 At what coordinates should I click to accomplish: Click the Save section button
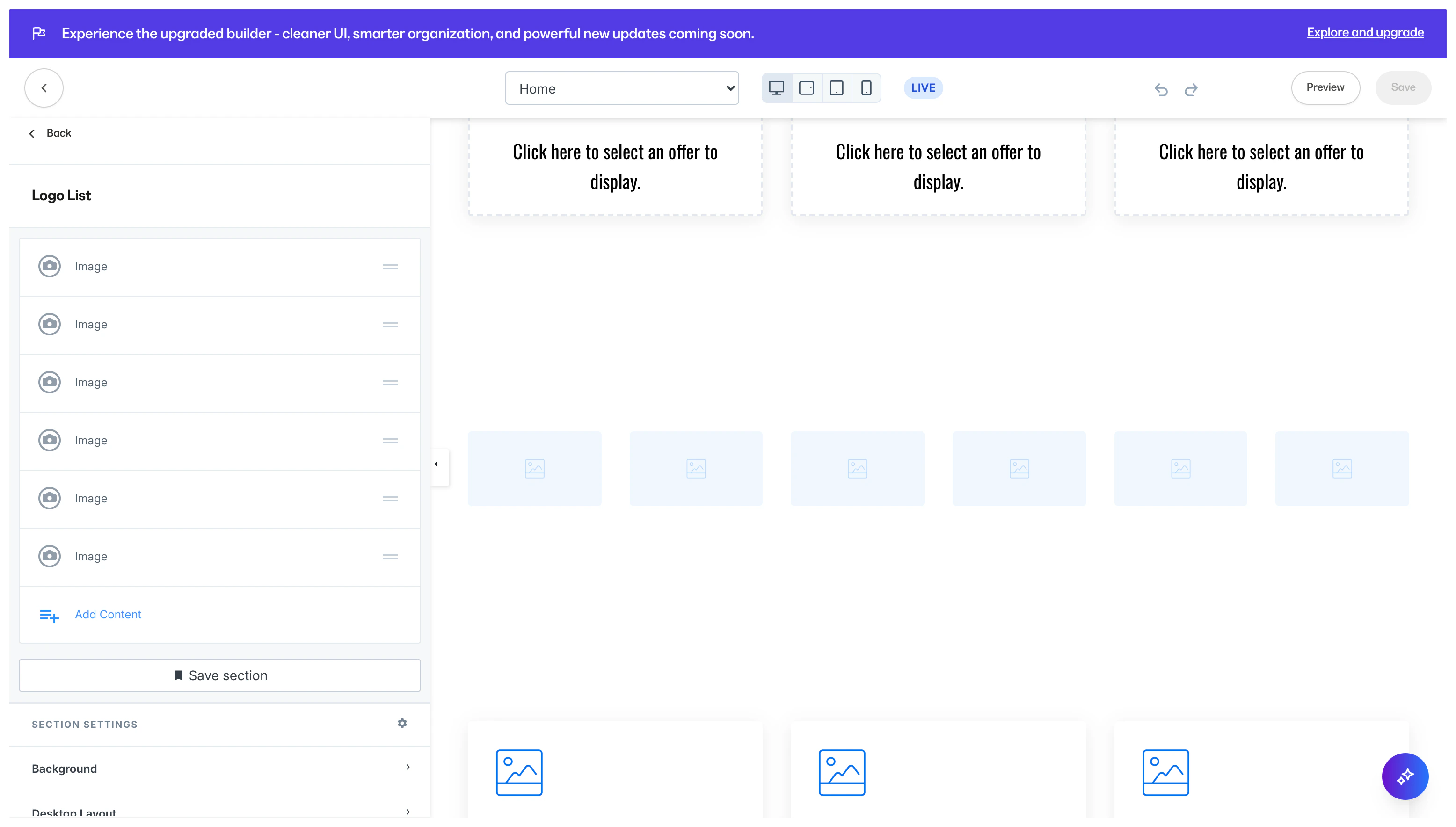[219, 675]
